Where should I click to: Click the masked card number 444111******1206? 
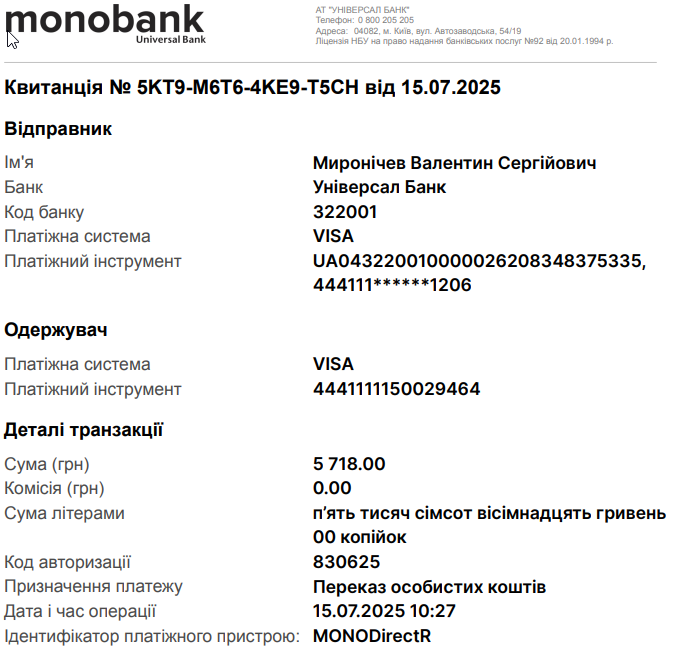(392, 285)
